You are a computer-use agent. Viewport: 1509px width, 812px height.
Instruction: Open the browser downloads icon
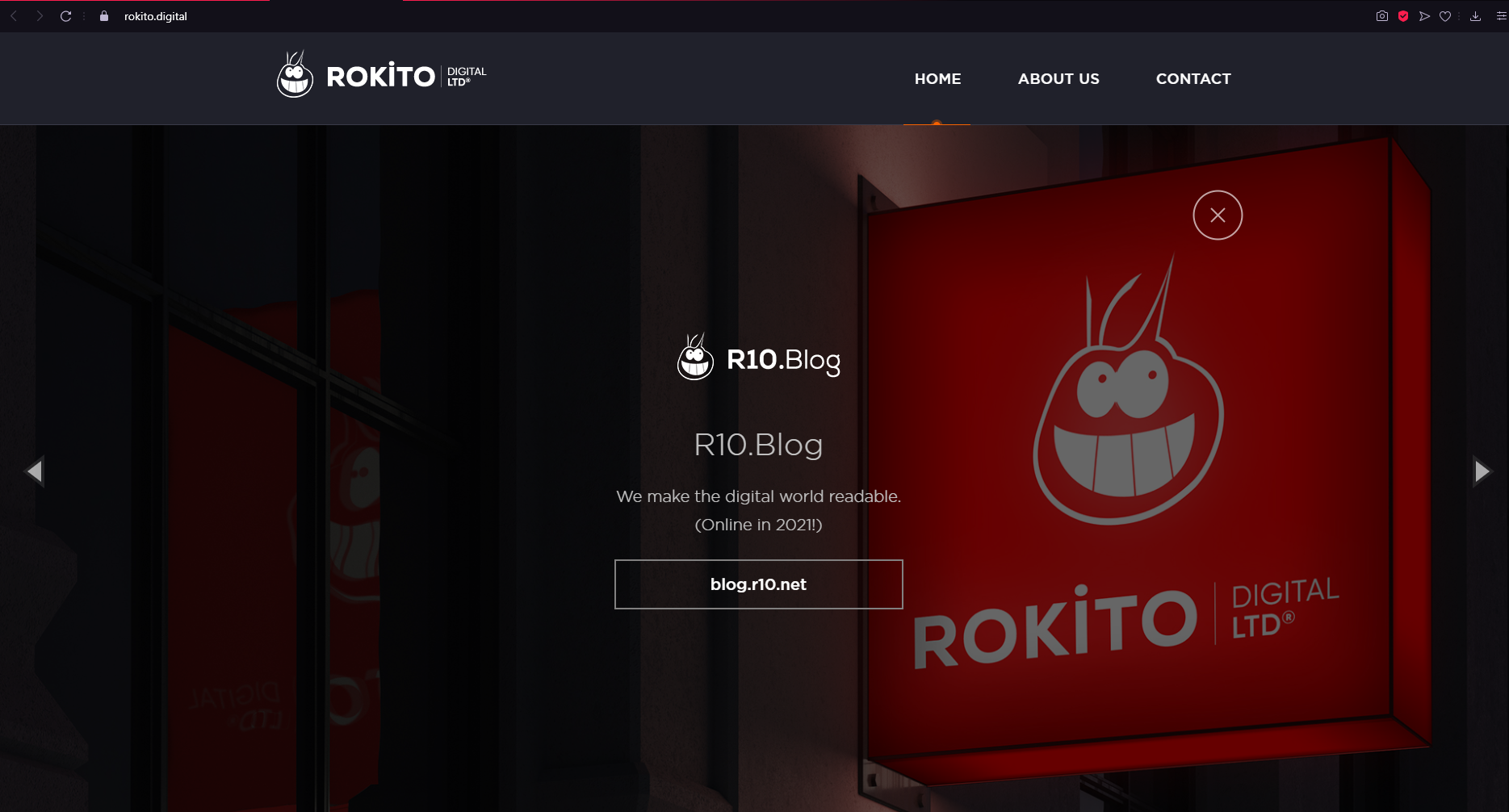pos(1475,16)
